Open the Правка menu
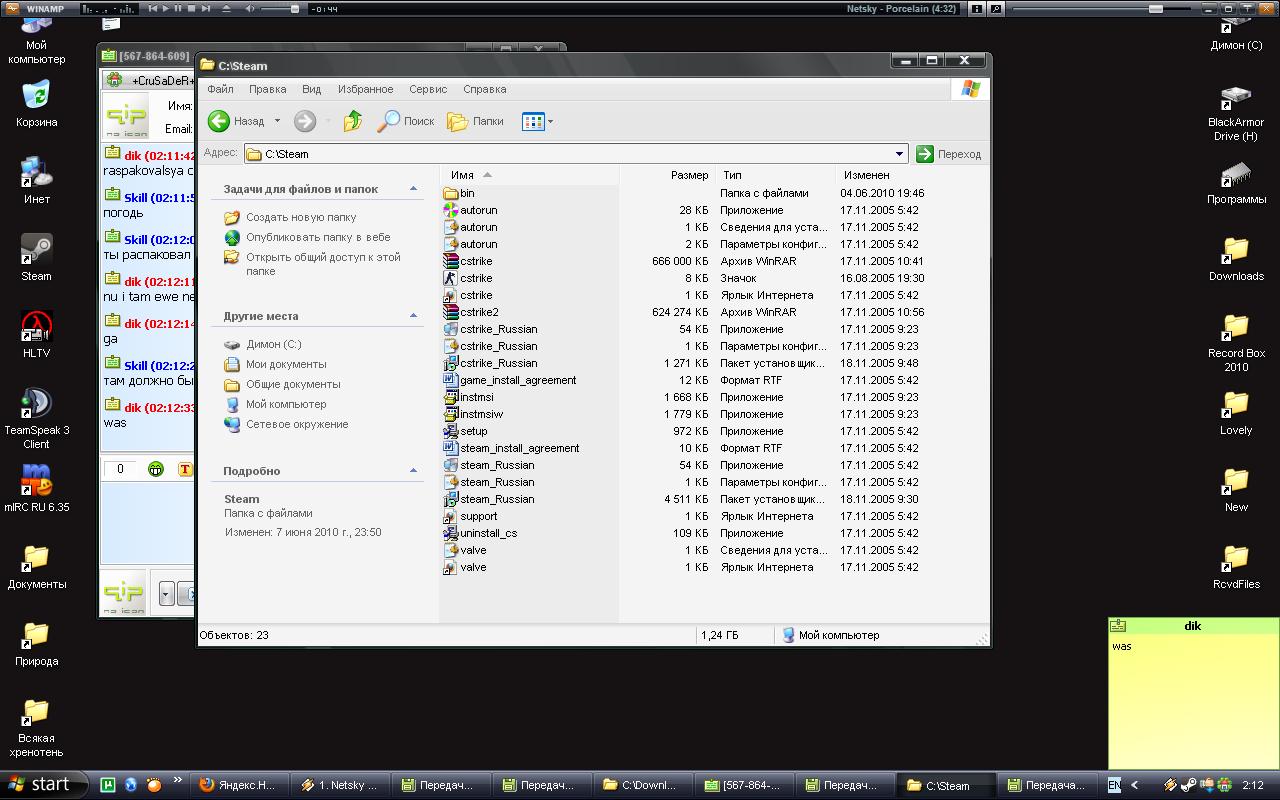1280x800 pixels. click(267, 89)
